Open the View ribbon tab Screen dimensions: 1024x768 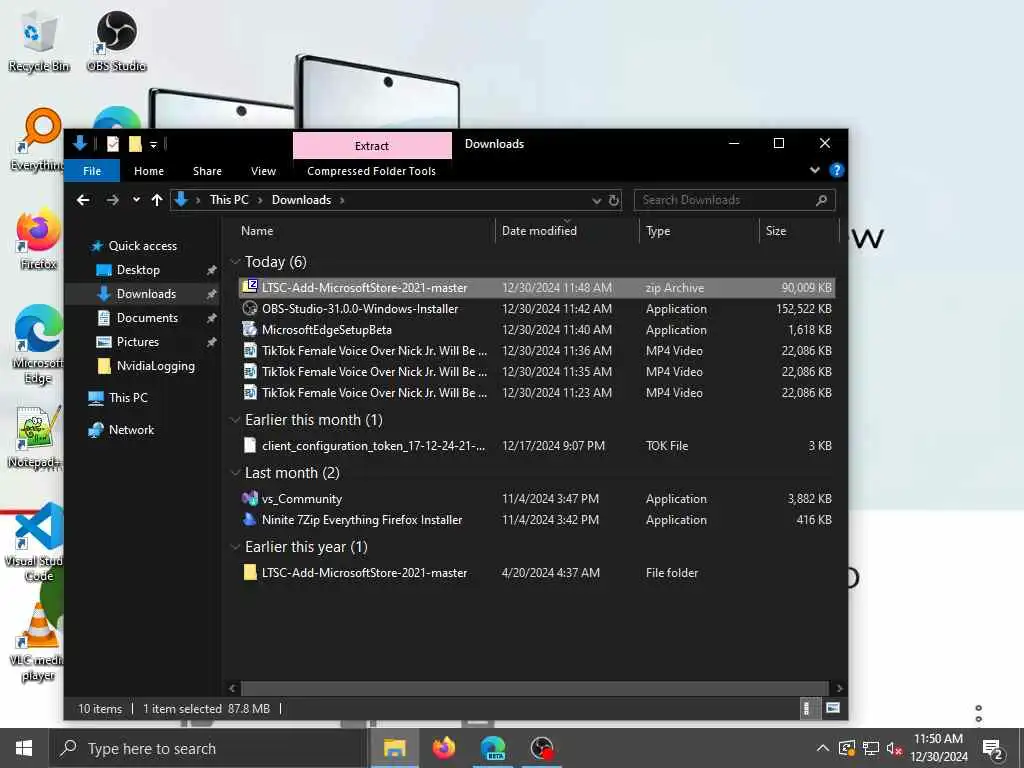pyautogui.click(x=263, y=171)
